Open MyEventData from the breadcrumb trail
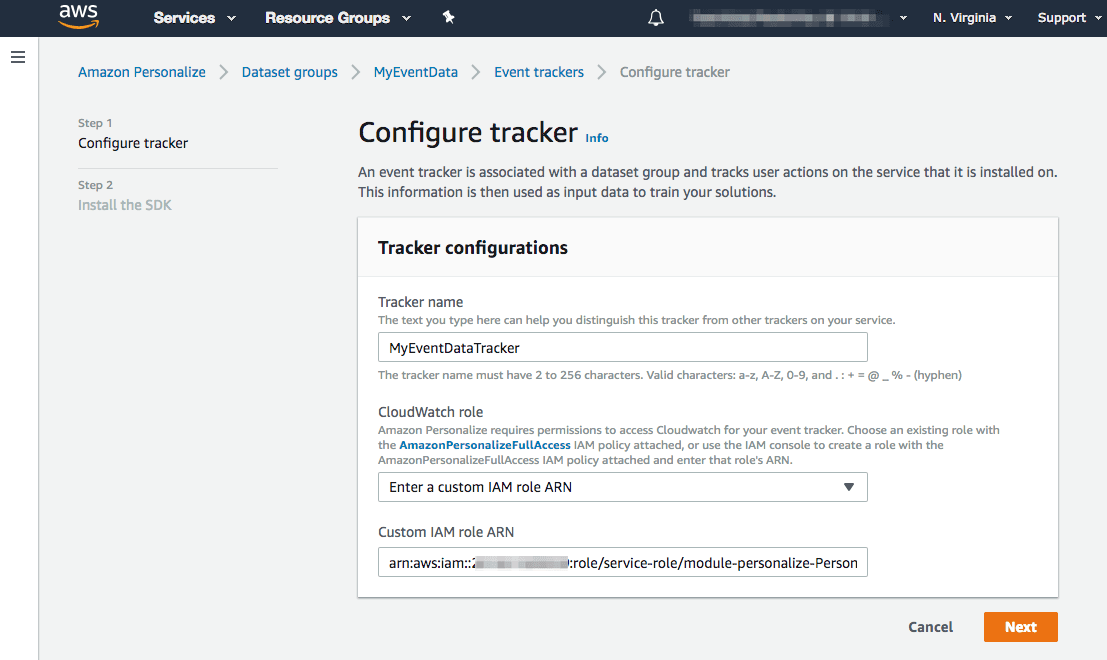 click(415, 71)
